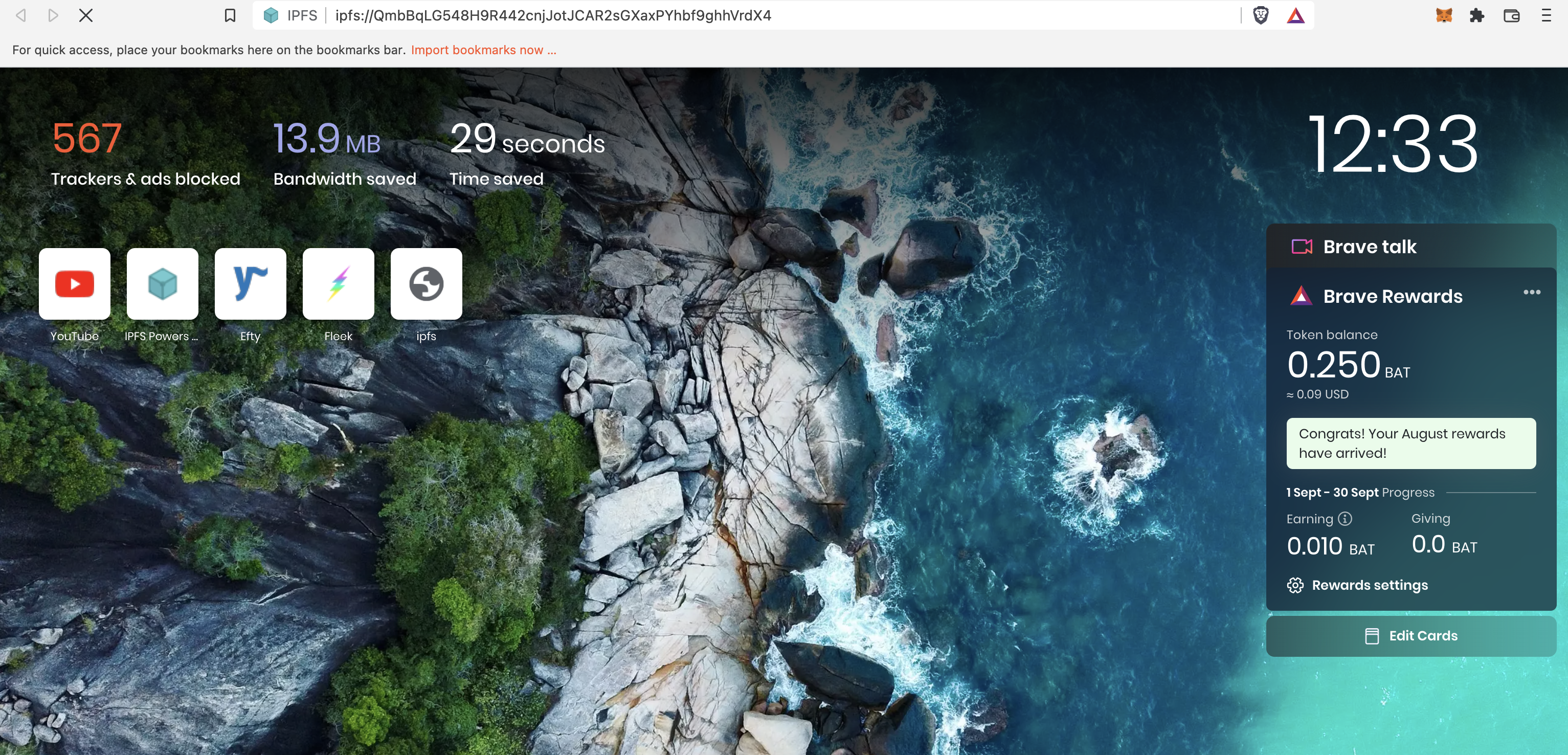Click the Brave Rewards card title
Image resolution: width=1568 pixels, height=755 pixels.
coord(1393,297)
